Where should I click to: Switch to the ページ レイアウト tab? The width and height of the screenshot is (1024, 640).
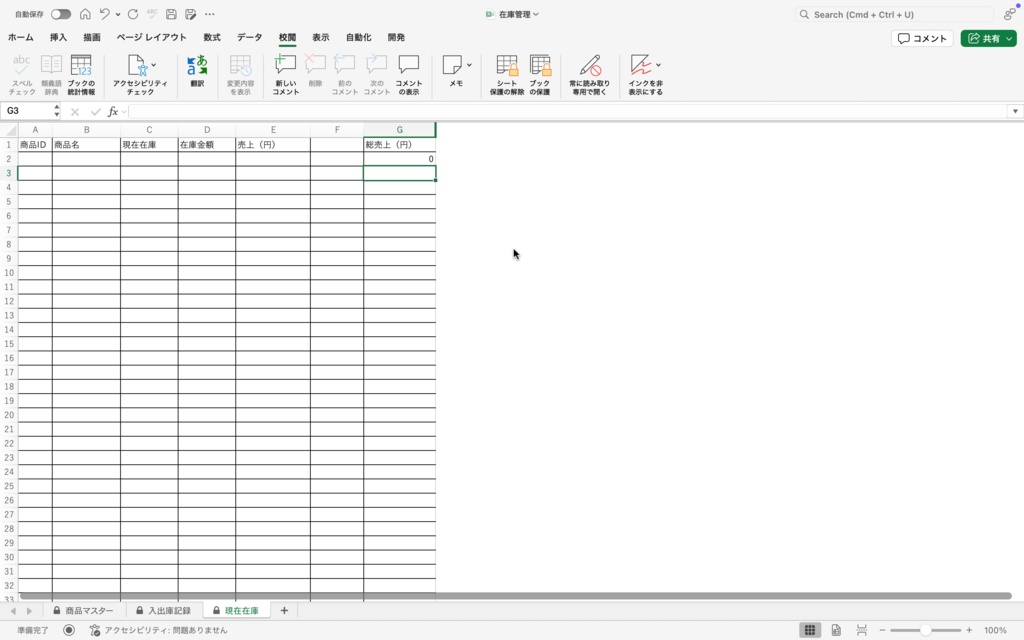point(152,37)
